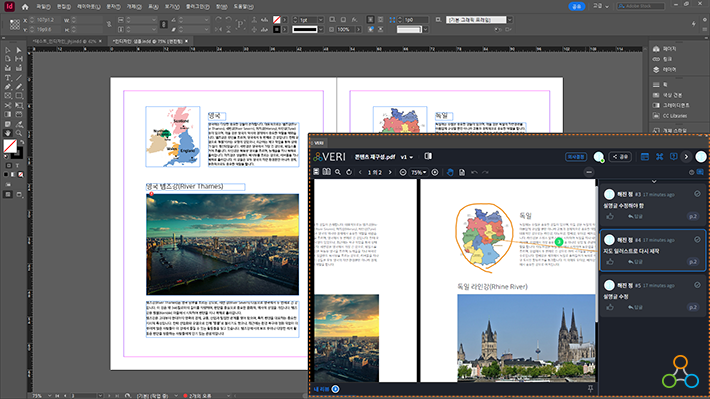
Task: Click the 공유 share button in VERI header
Action: 620,157
